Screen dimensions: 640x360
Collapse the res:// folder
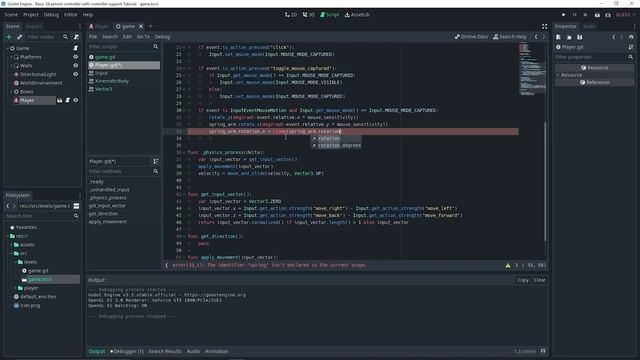[x=7, y=236]
